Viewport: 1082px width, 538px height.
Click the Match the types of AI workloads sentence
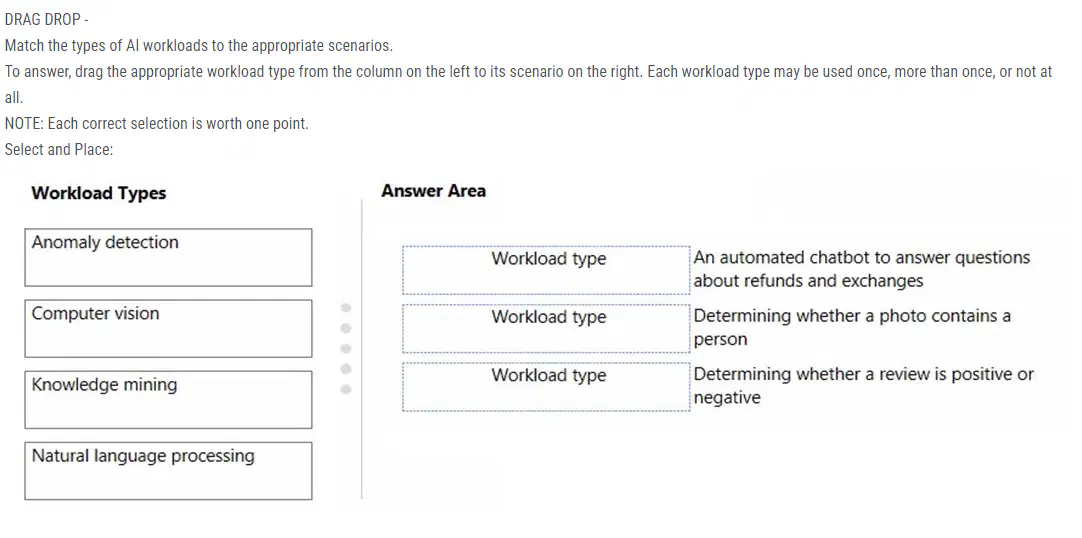tap(199, 46)
